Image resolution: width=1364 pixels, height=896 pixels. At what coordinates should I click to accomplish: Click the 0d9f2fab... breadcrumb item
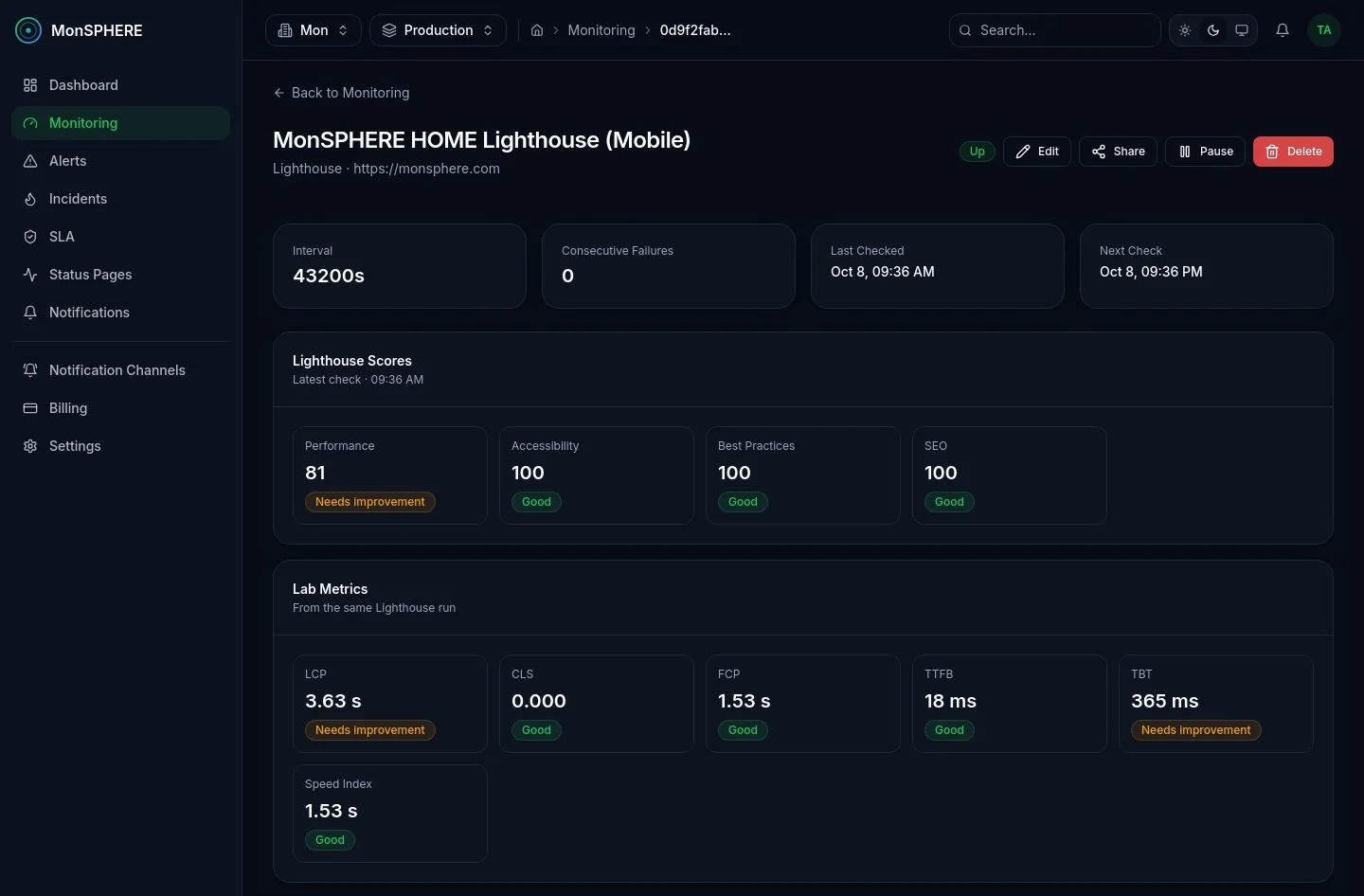point(695,30)
